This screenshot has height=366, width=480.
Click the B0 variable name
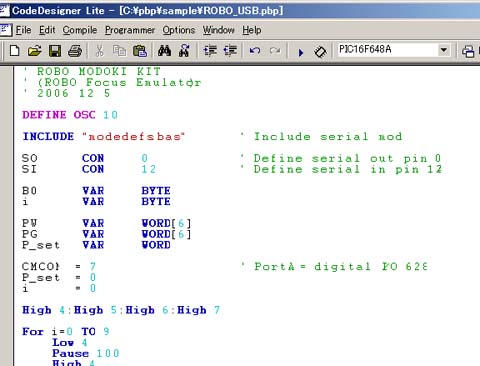point(29,191)
